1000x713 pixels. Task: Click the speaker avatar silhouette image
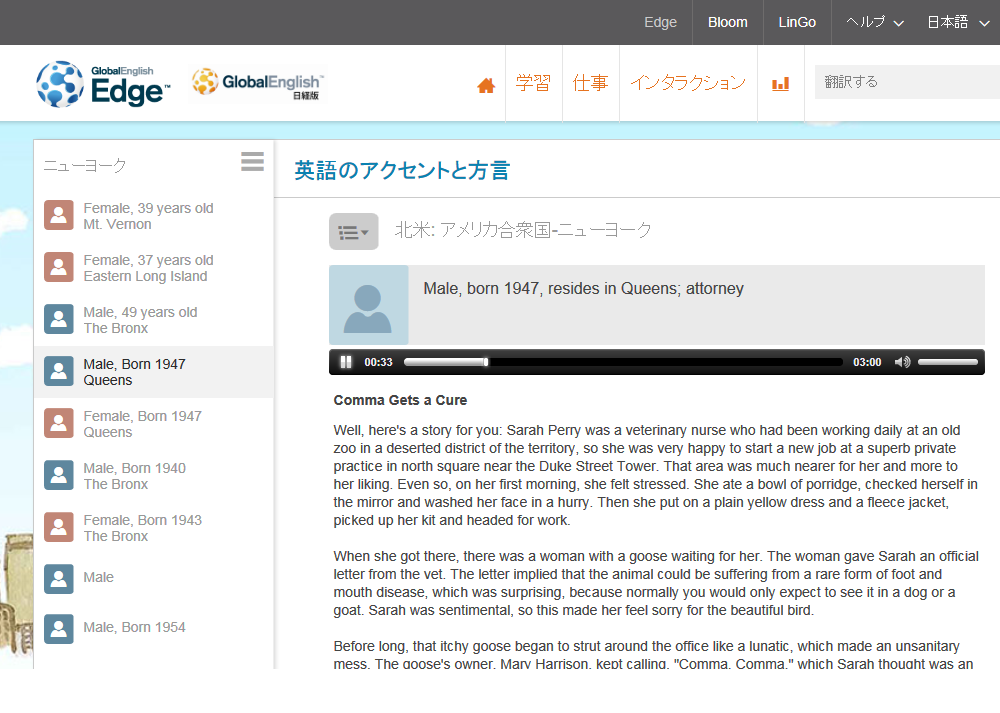[x=369, y=305]
